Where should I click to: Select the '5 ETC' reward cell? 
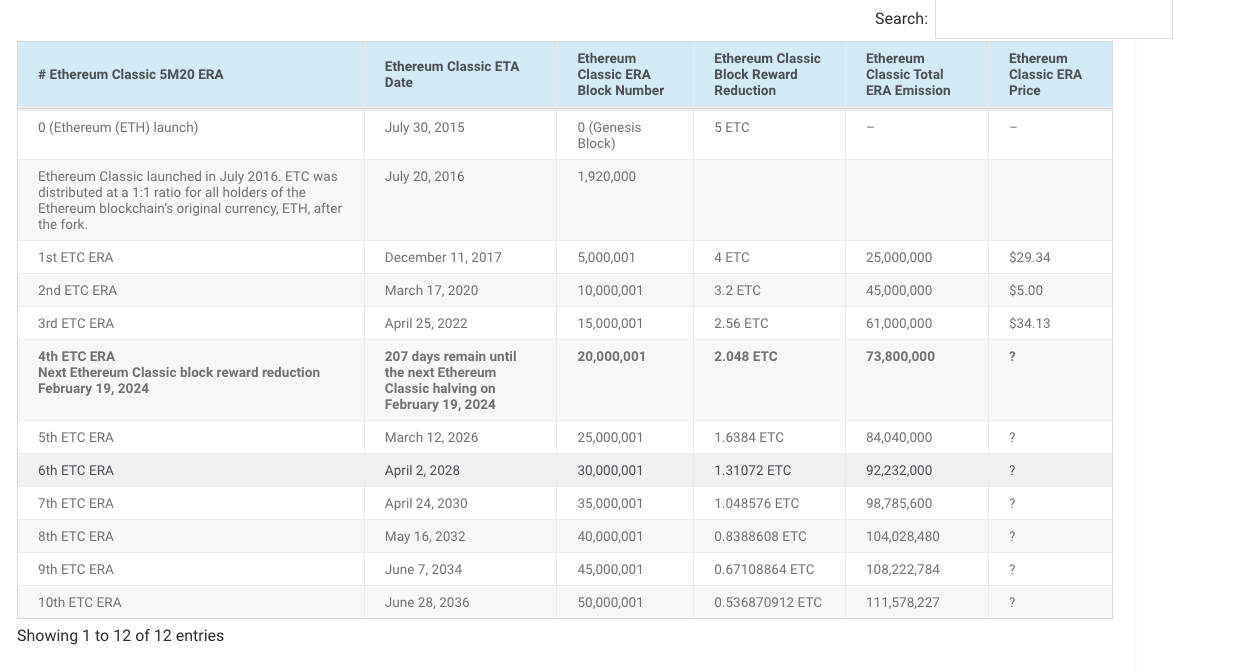tap(769, 135)
